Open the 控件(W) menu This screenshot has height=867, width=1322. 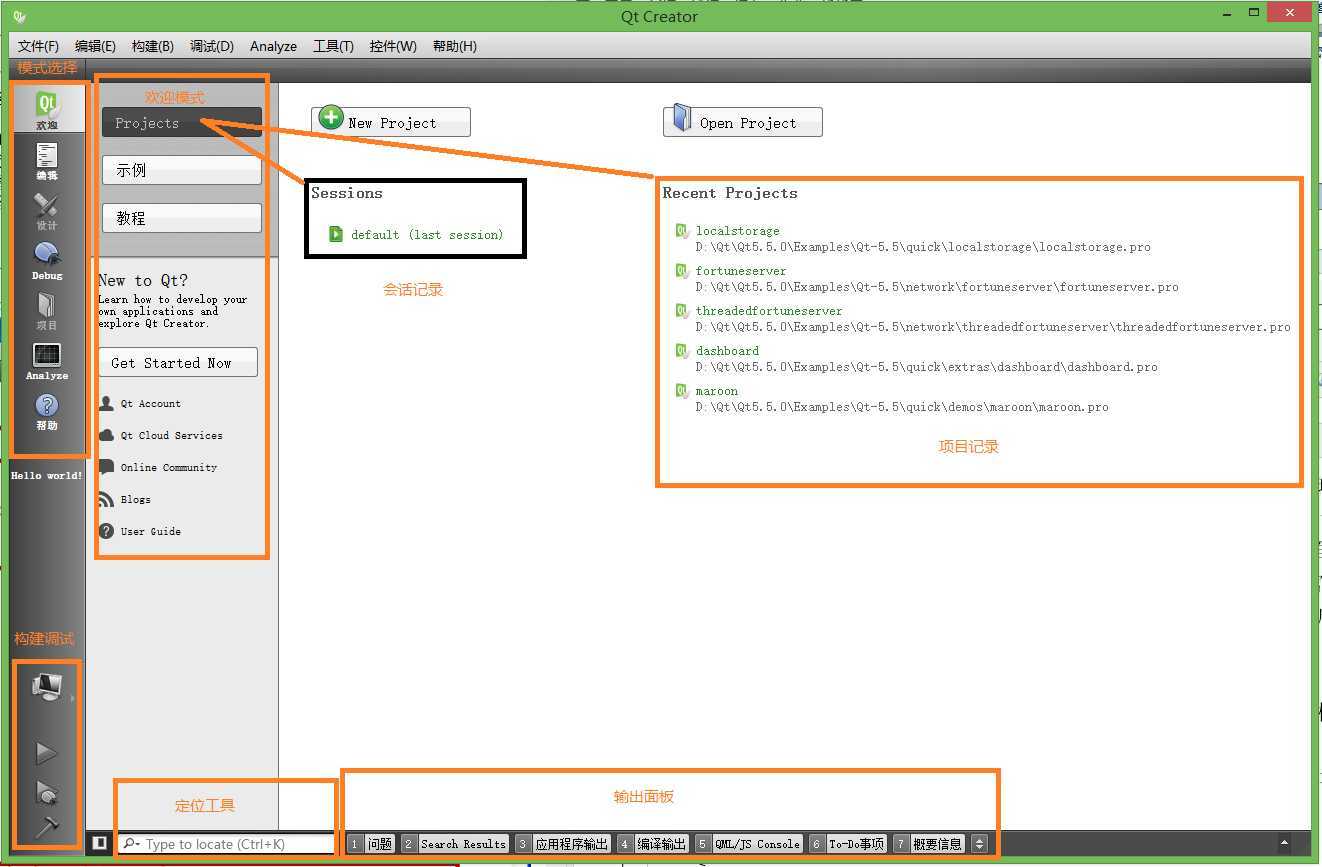pos(393,46)
